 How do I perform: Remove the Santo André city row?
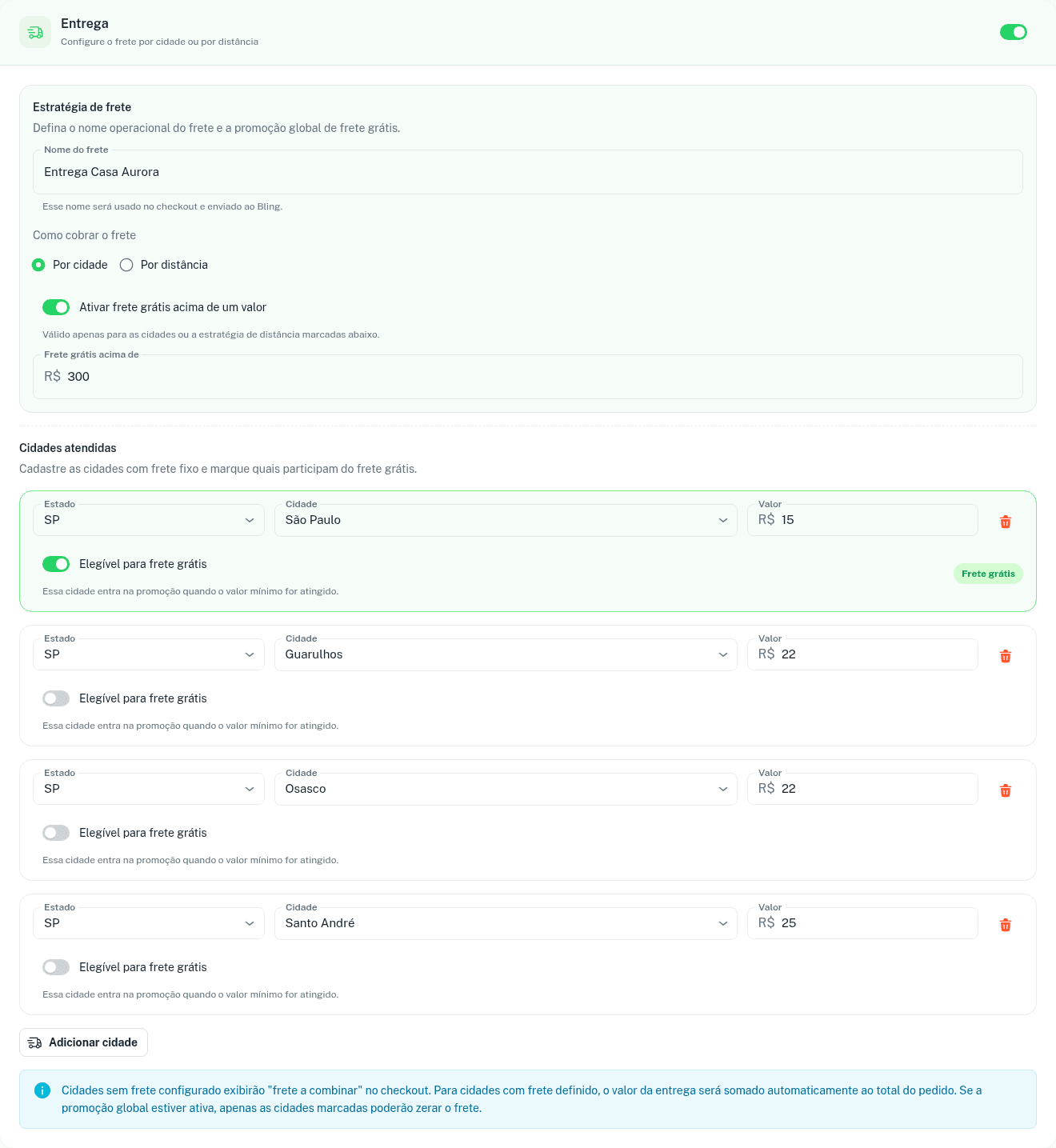1006,925
